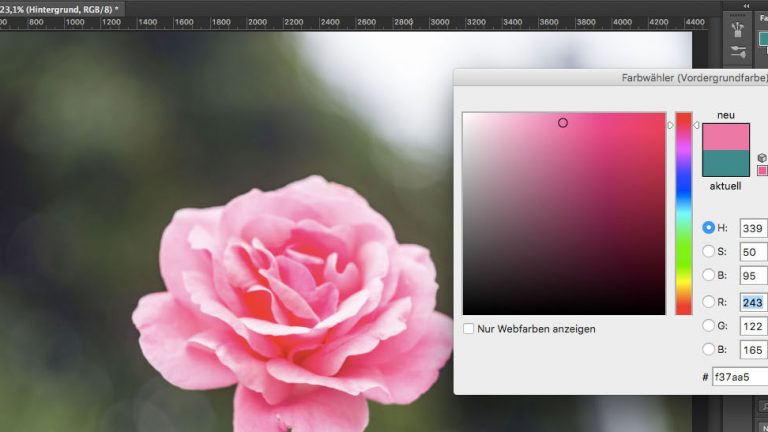Click the neu pink color swatch
This screenshot has height=432, width=768.
point(726,137)
